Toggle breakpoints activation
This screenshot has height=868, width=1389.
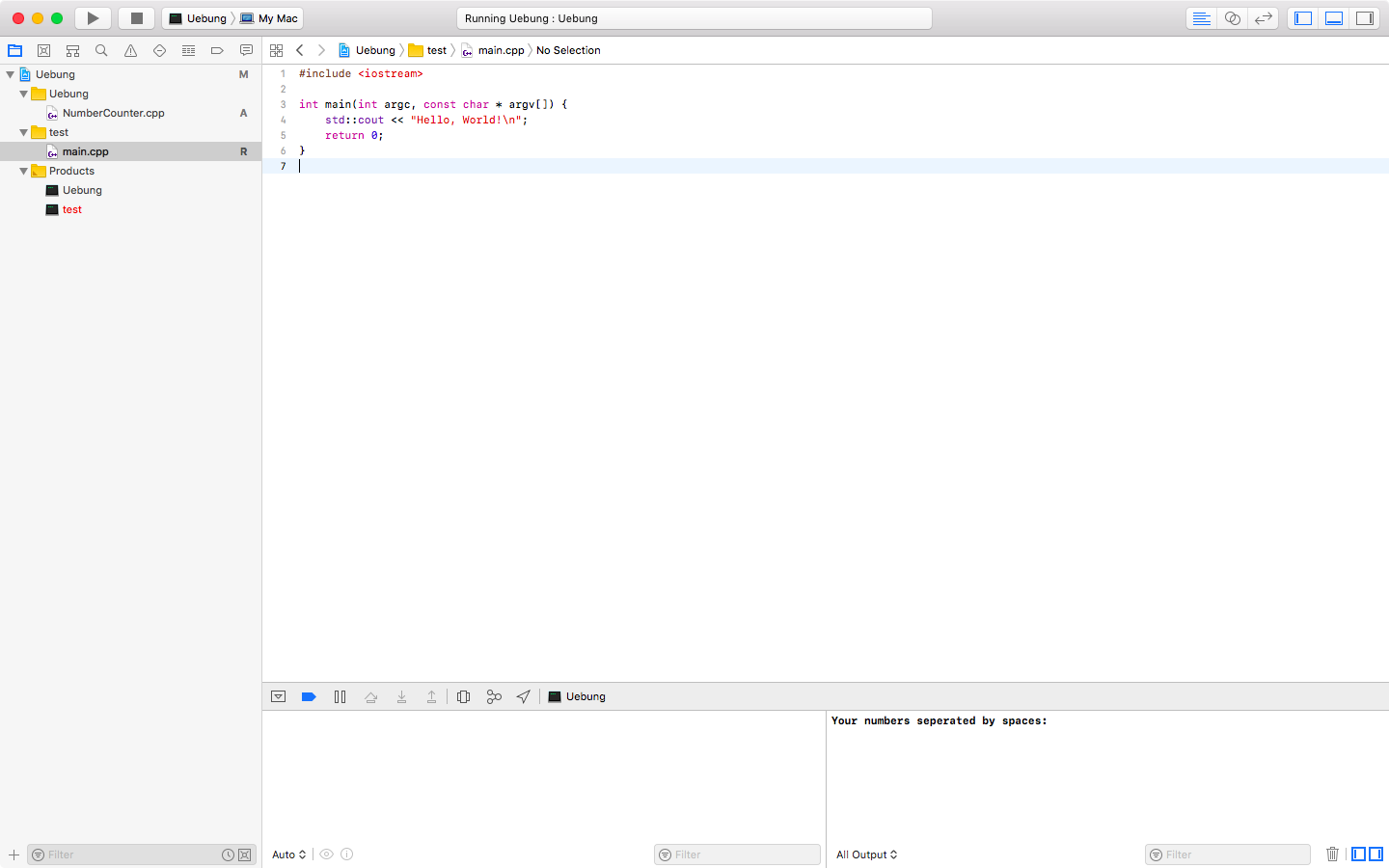click(309, 696)
